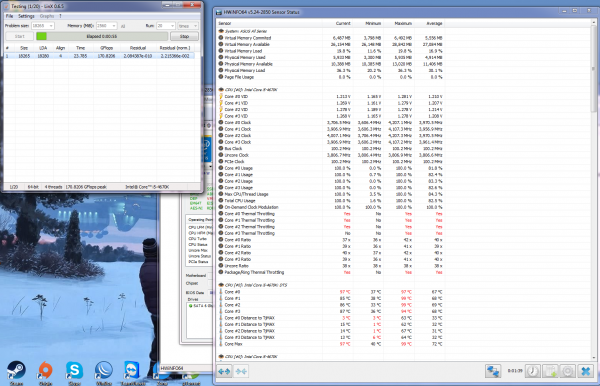
Task: Select Core Max temperature icon
Action: click(x=221, y=344)
